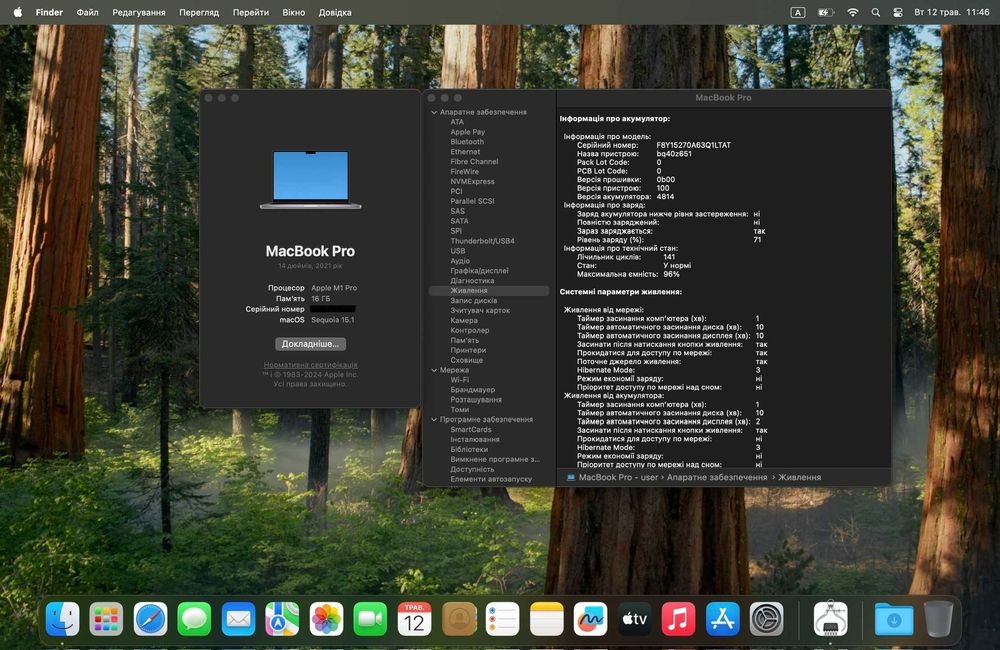1000x650 pixels.
Task: Open the input source menu
Action: pyautogui.click(x=797, y=12)
